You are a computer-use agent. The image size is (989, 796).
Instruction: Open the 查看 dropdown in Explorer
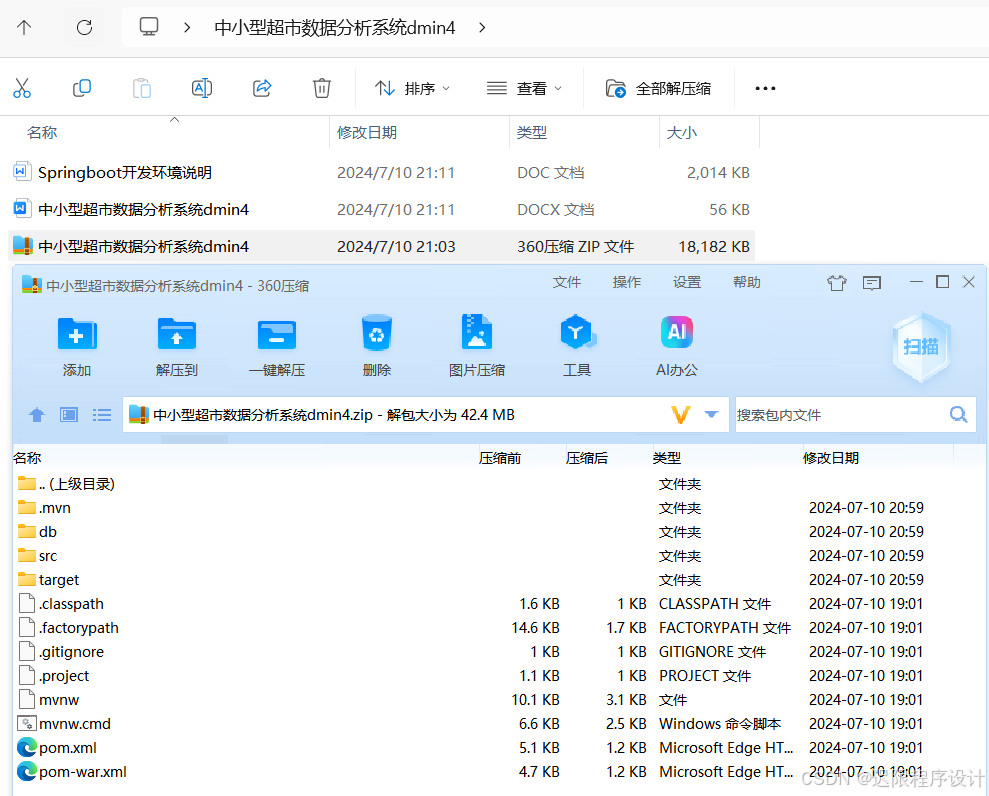[x=523, y=88]
